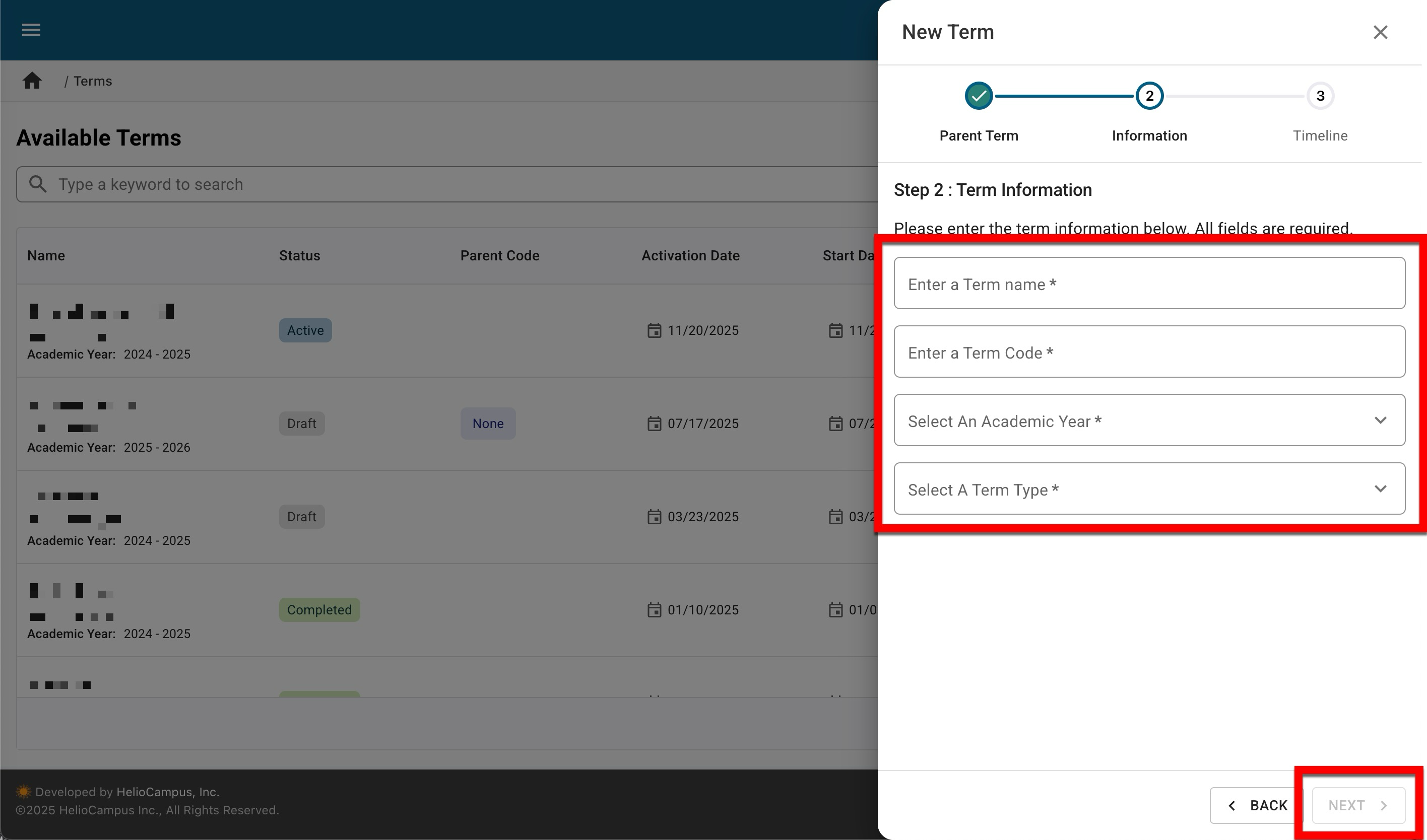Click calendar icon beside 07/17/2025 activation date
The image size is (1427, 840).
coord(654,424)
